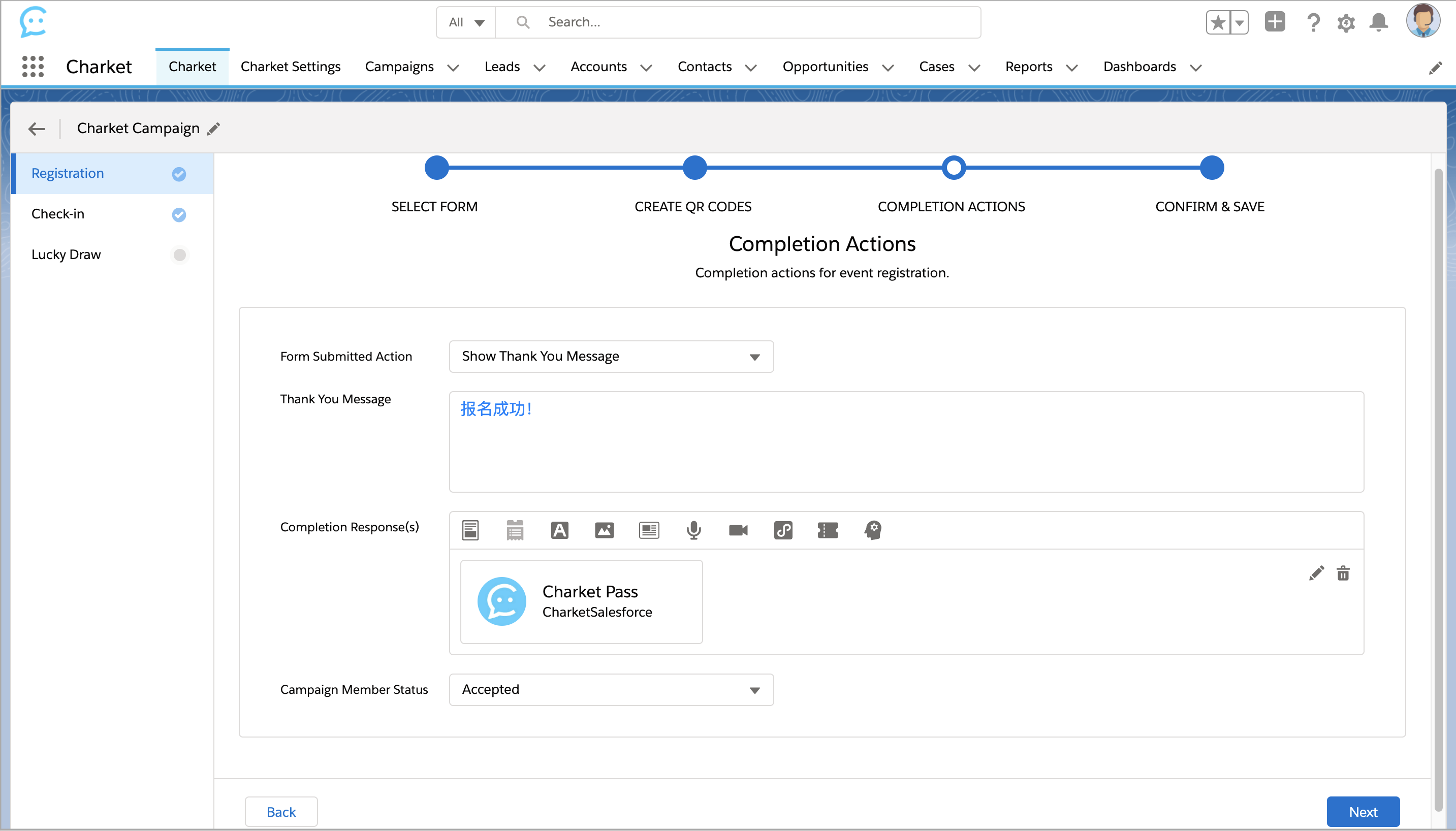
Task: Click the Next button
Action: pos(1363,811)
